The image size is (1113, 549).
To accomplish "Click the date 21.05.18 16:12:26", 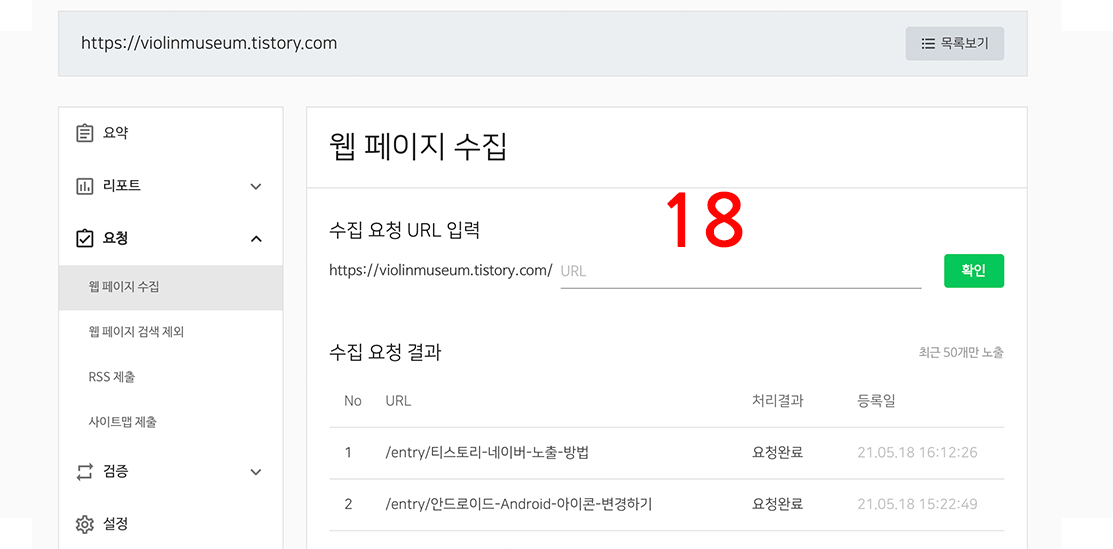I will (918, 452).
